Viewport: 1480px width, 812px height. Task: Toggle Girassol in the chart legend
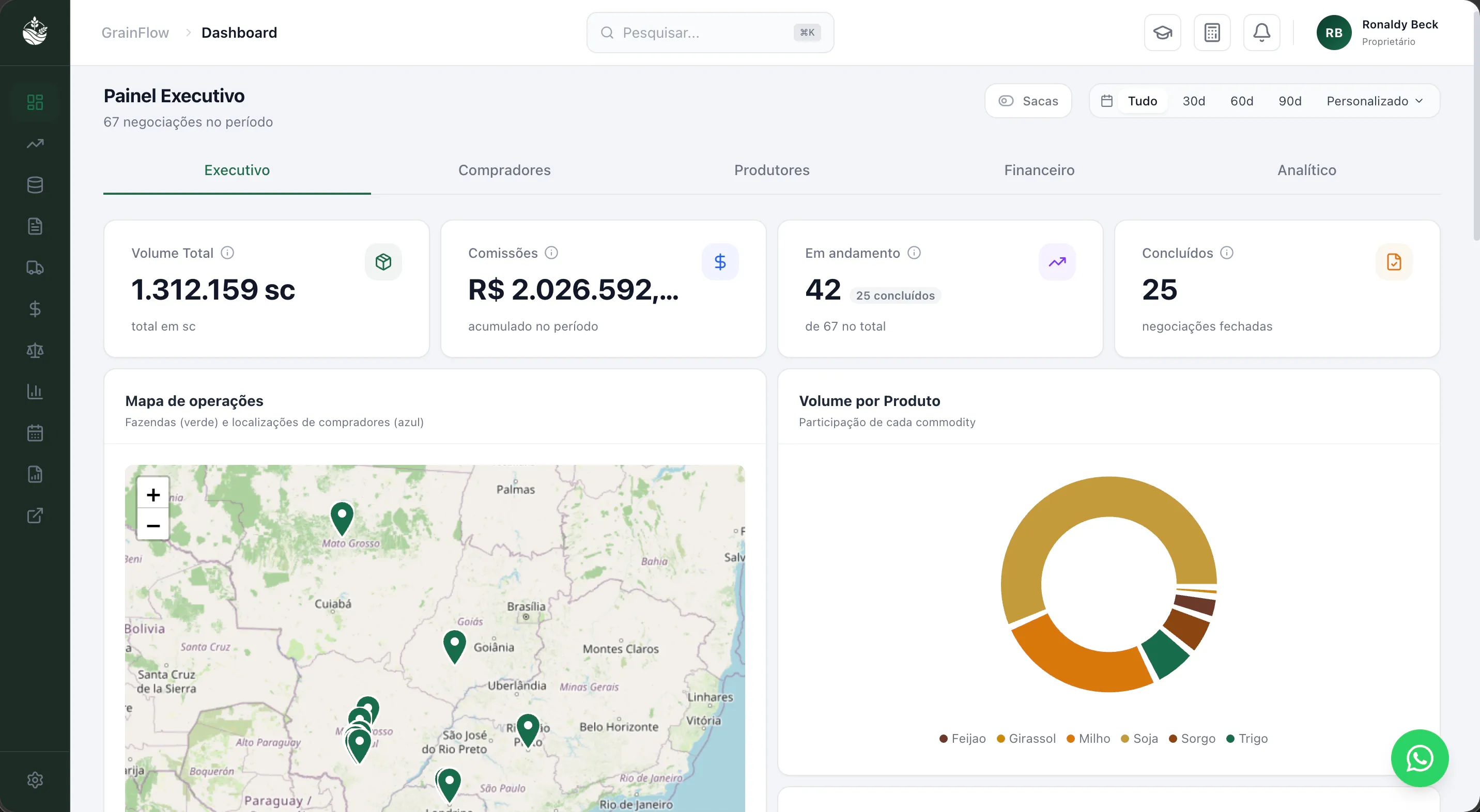pos(1026,739)
